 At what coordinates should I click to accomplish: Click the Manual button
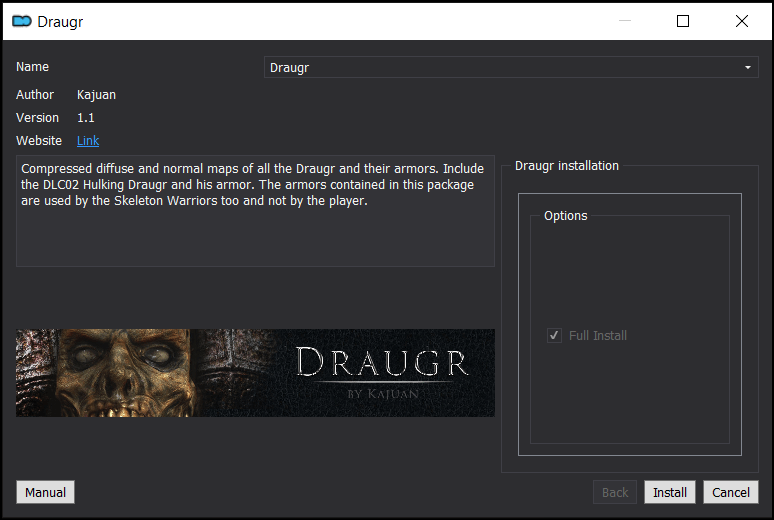point(45,492)
